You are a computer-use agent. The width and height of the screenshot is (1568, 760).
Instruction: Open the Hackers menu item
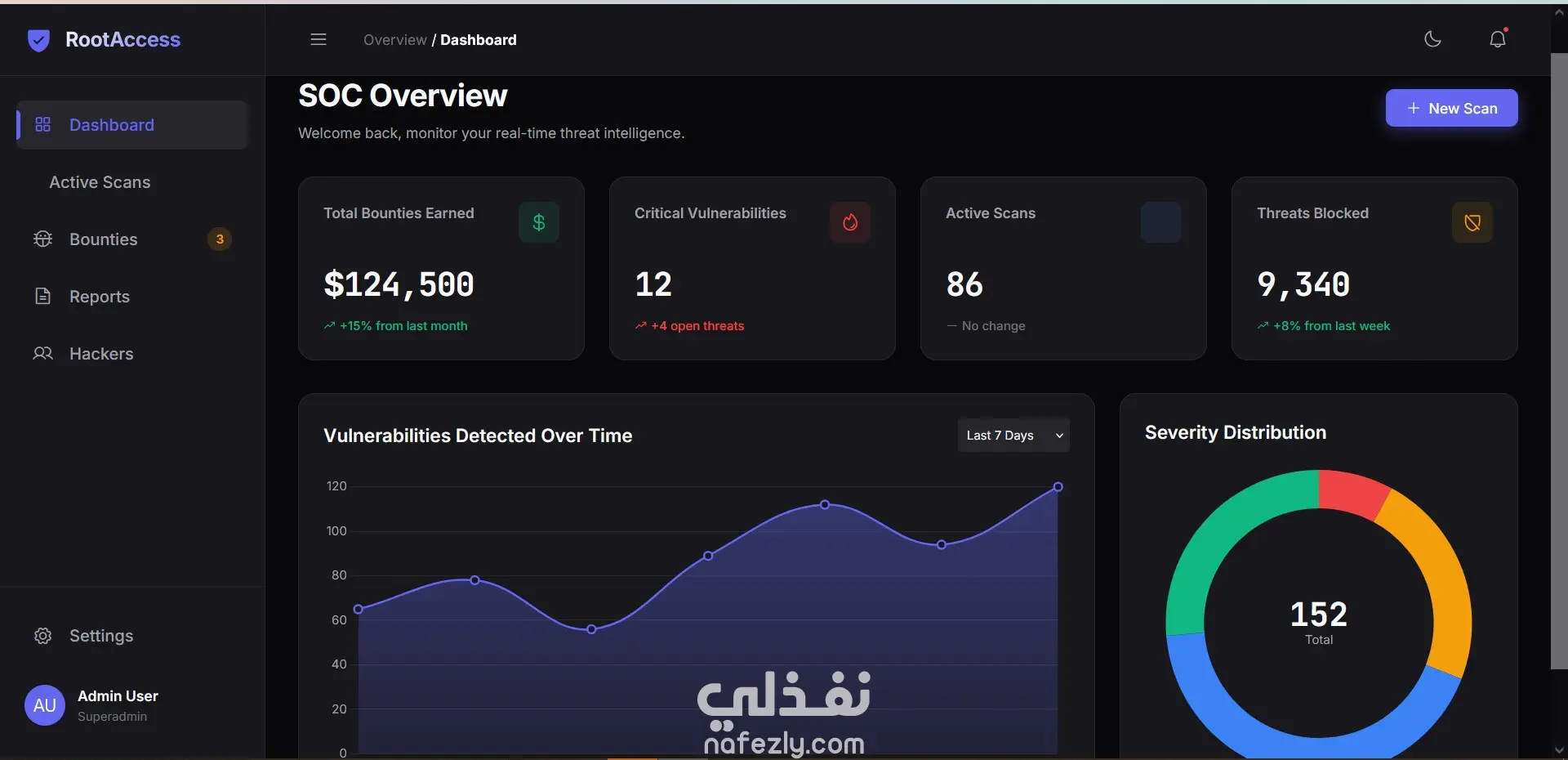point(132,354)
